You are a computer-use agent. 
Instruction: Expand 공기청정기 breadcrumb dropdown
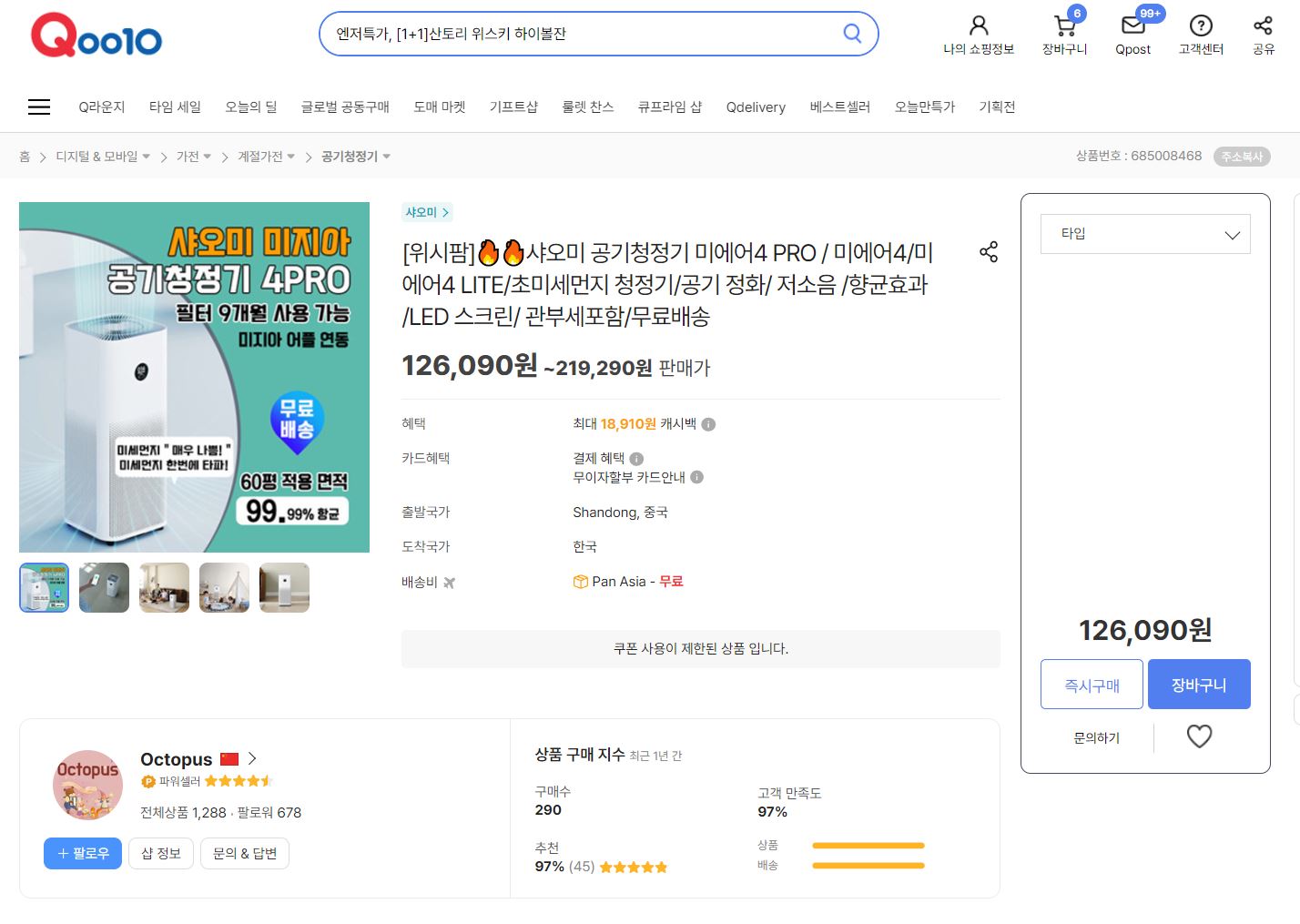pos(386,157)
